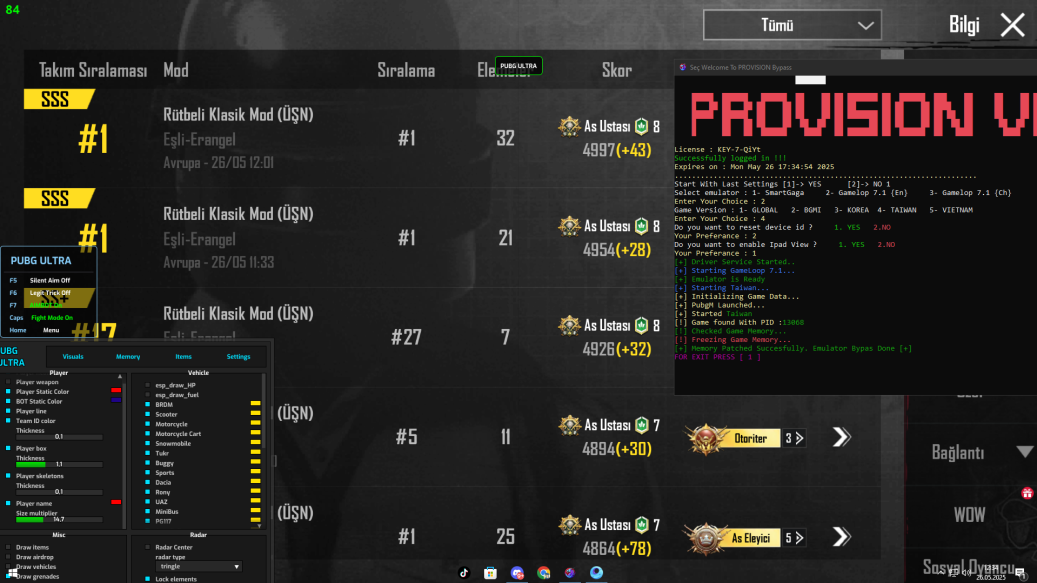Click the green PUBG ULTRA watermark badge
The image size is (1037, 583).
[x=520, y=65]
